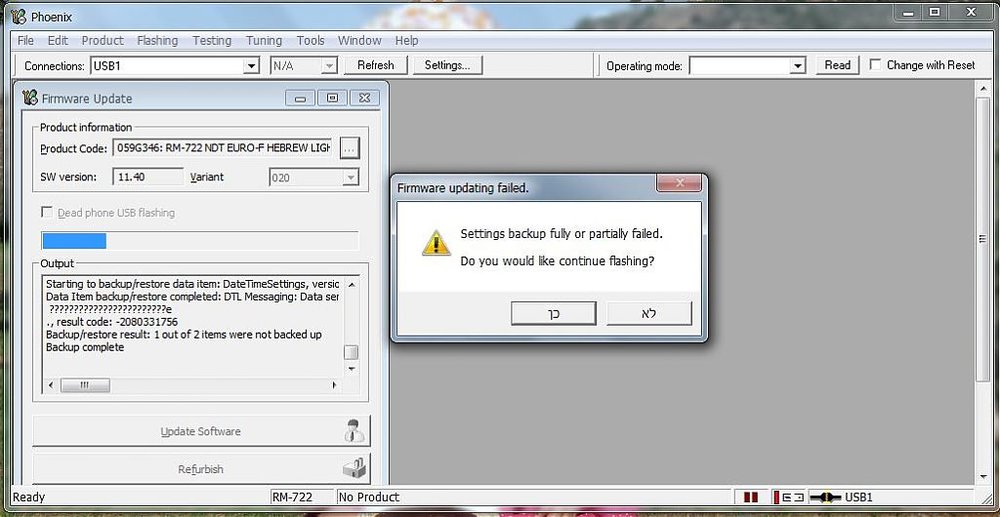Click the Product Code browse (...) button
This screenshot has width=1000, height=517.
coord(349,149)
